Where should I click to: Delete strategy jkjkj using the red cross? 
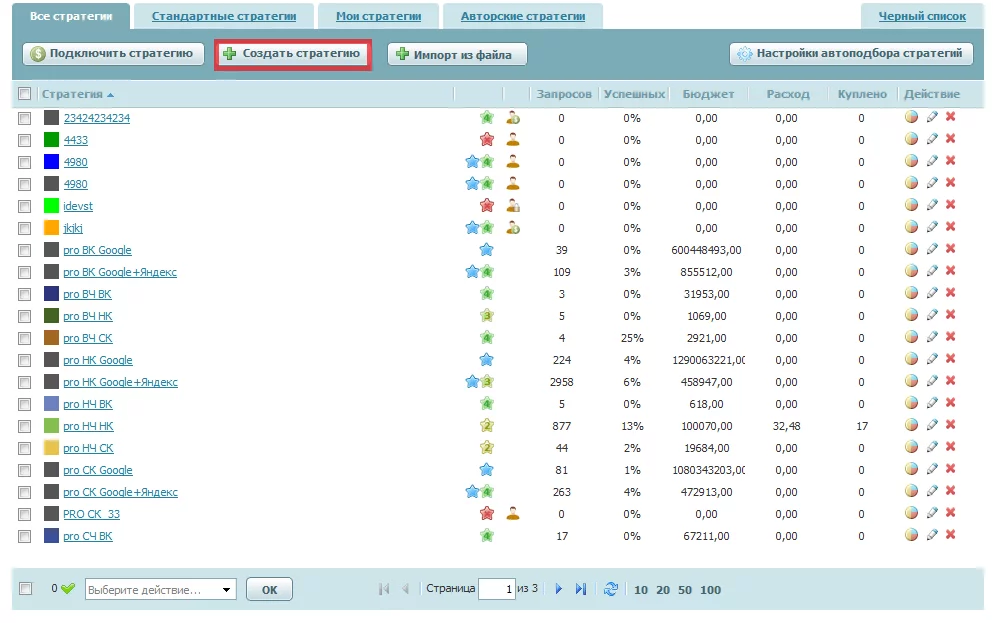(951, 227)
